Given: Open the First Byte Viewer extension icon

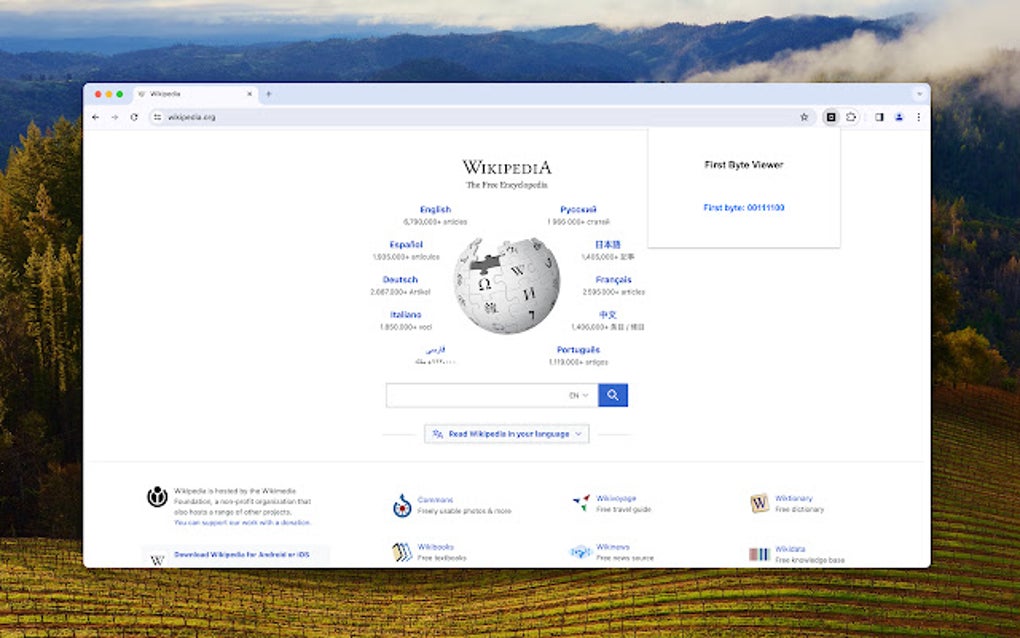Looking at the screenshot, I should 830,117.
